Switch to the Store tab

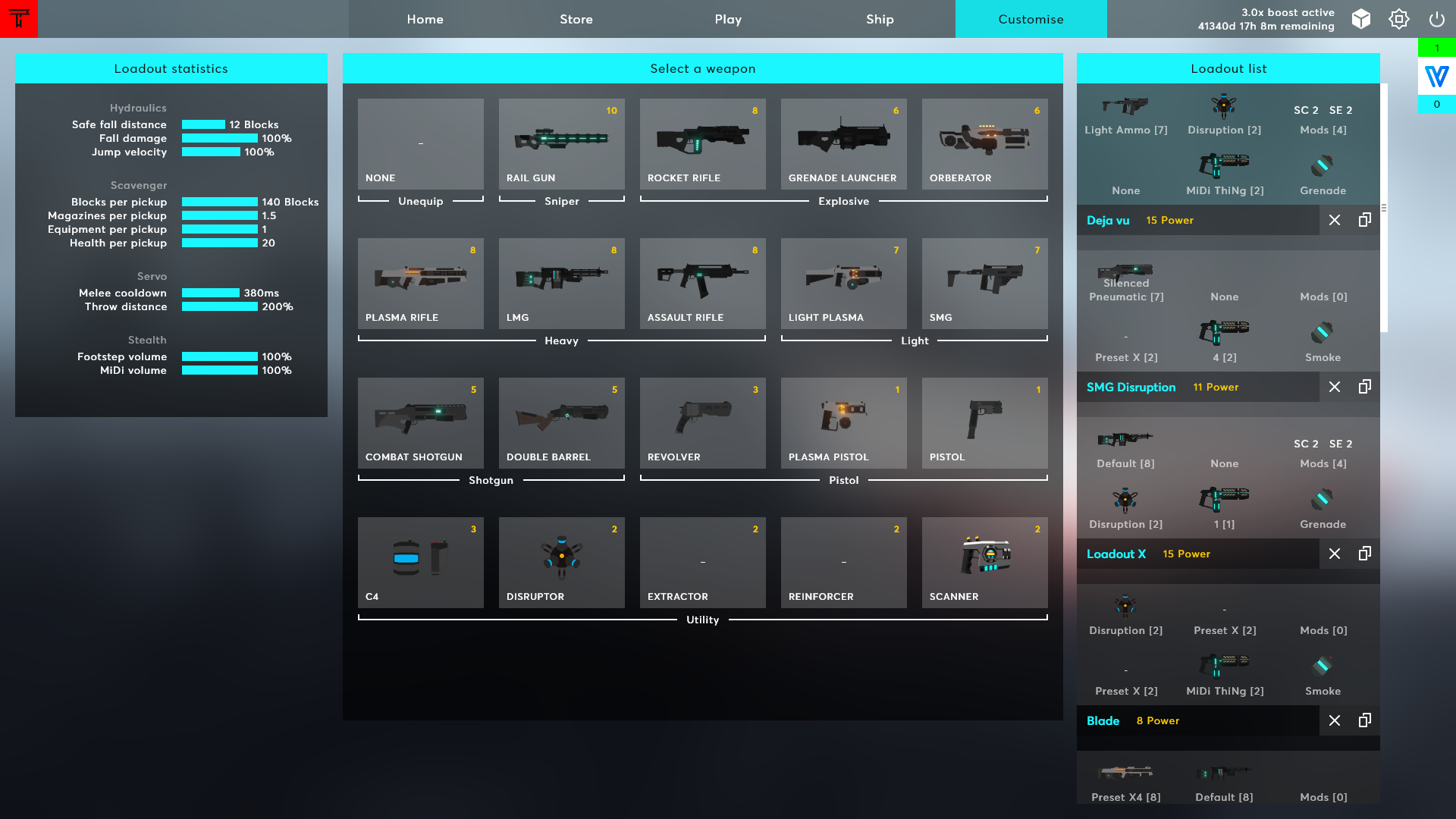576,19
